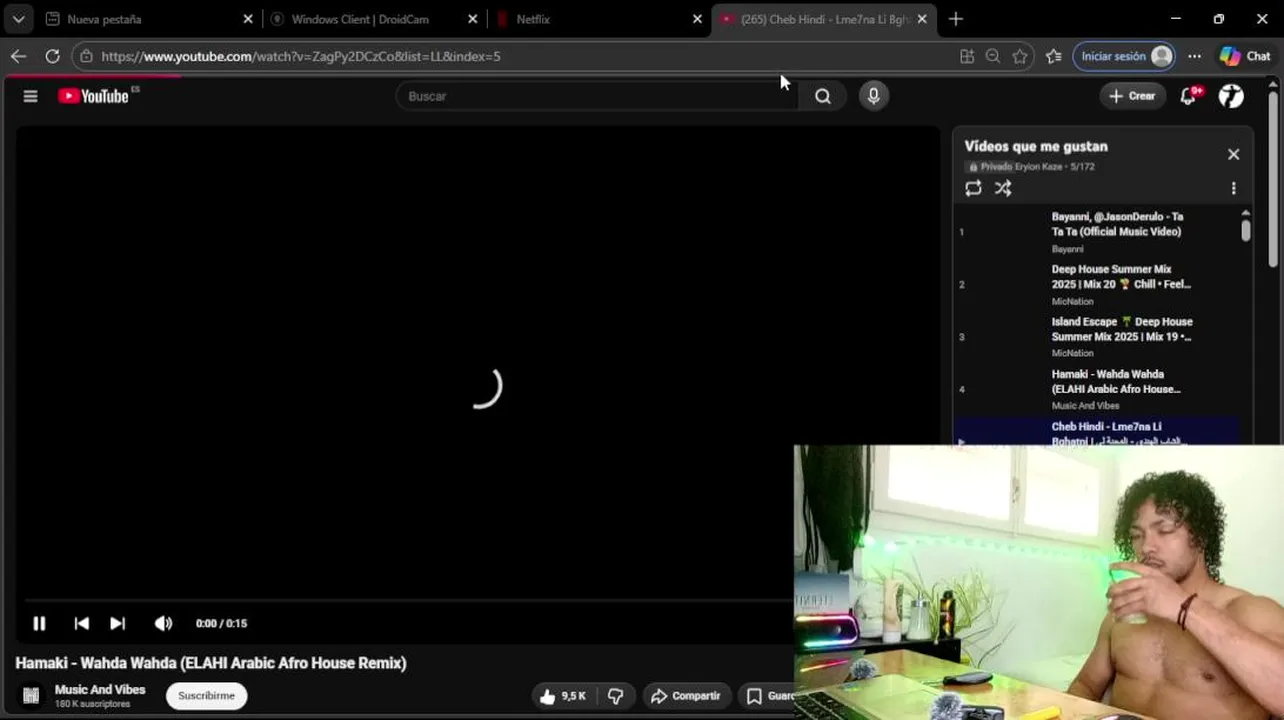Open the zoom magnifier in address bar

pos(992,57)
